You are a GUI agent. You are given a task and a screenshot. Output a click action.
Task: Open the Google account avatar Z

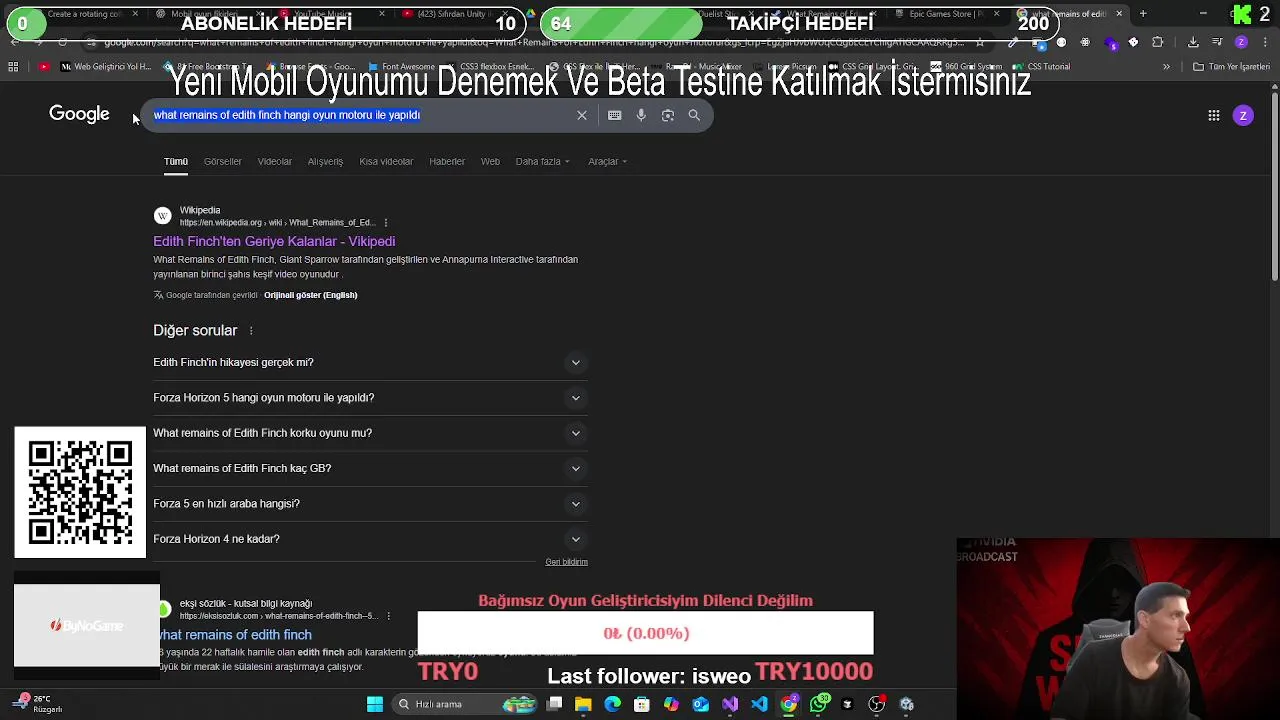point(1243,115)
